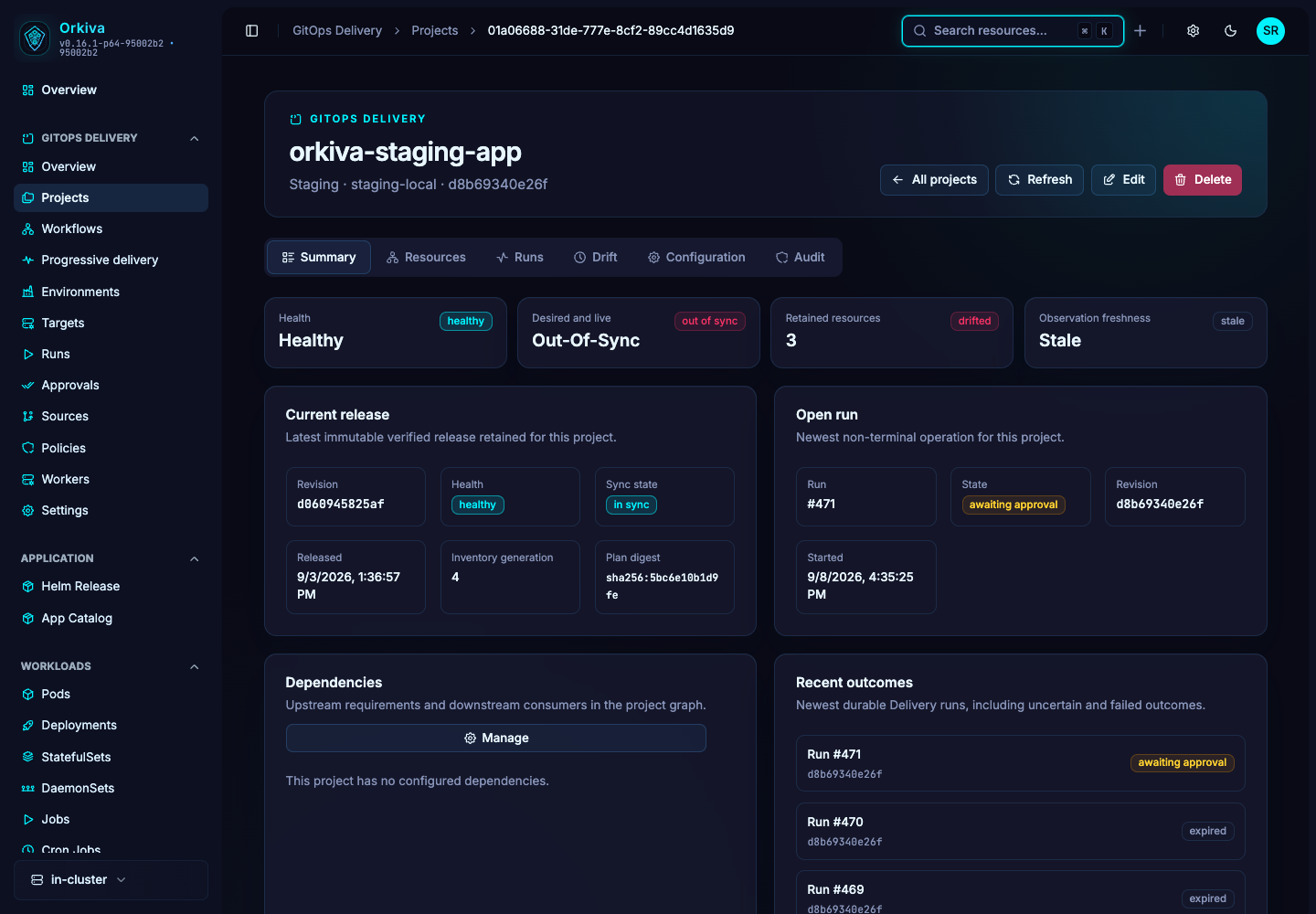This screenshot has width=1316, height=914.
Task: Switch to dark mode moon icon
Action: 1231,31
